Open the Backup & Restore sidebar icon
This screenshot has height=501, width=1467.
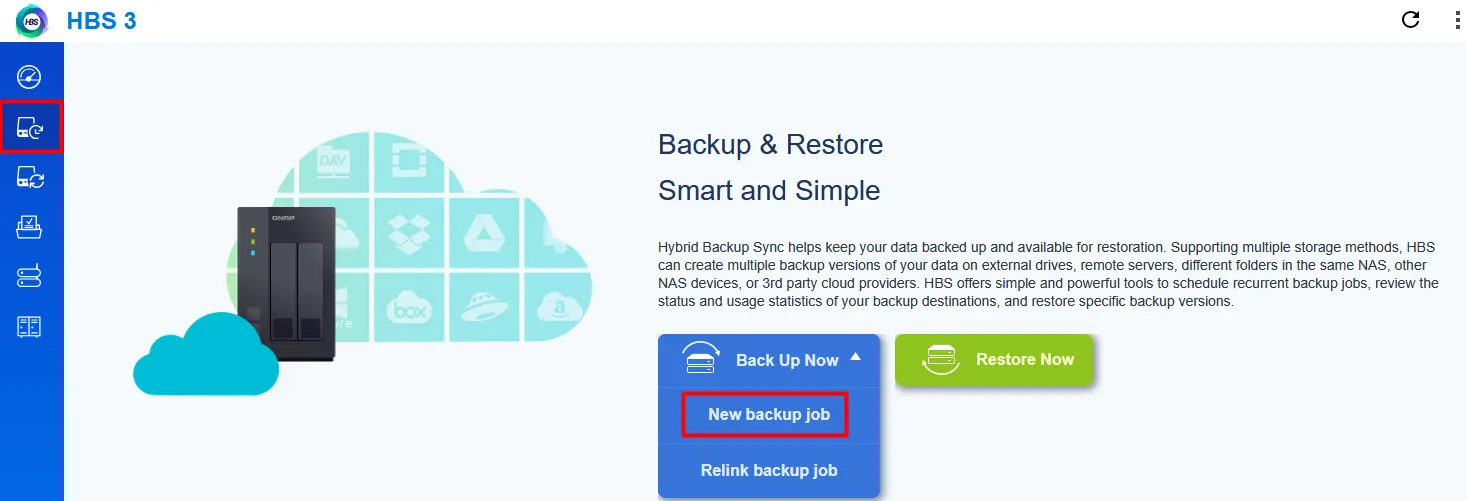pos(31,127)
